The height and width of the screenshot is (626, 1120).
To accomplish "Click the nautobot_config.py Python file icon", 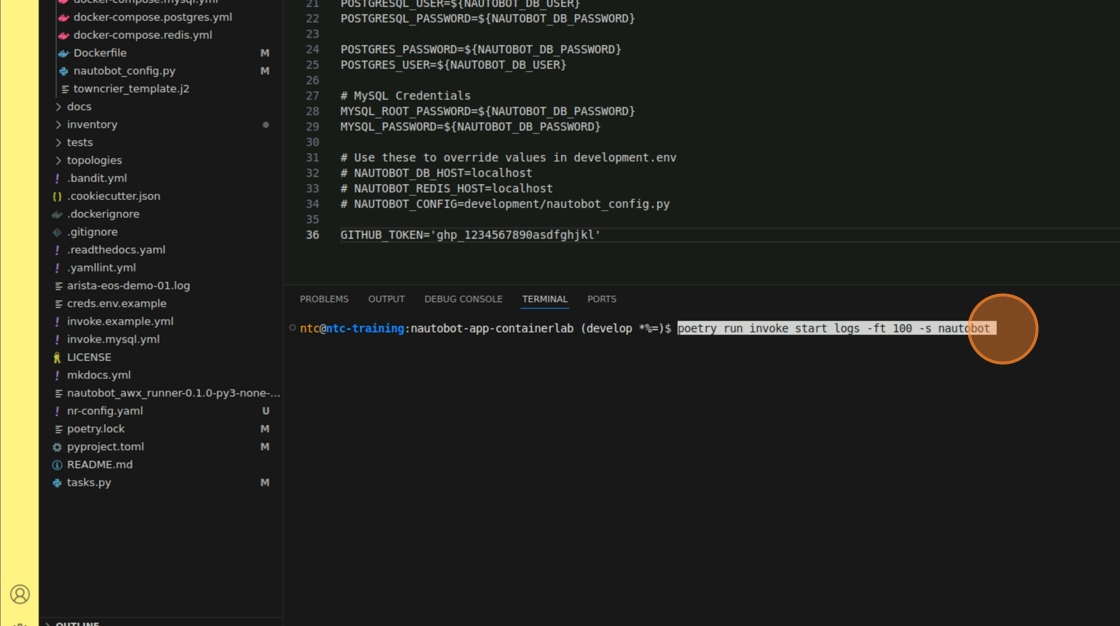I will tap(64, 71).
